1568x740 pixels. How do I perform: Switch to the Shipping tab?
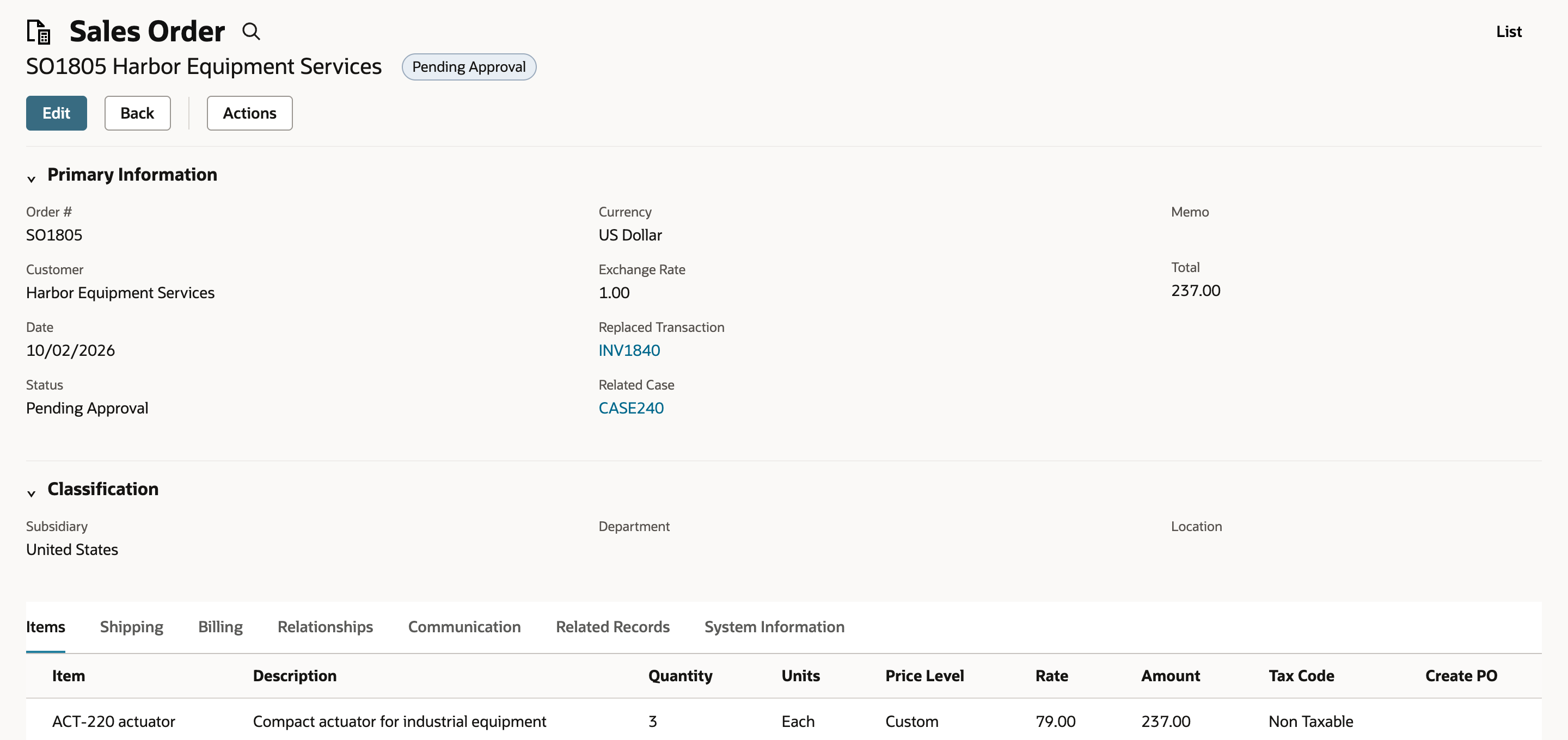point(131,627)
